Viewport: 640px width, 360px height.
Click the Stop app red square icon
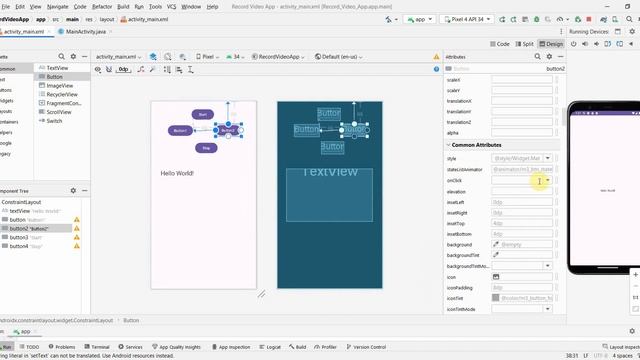tap(589, 19)
